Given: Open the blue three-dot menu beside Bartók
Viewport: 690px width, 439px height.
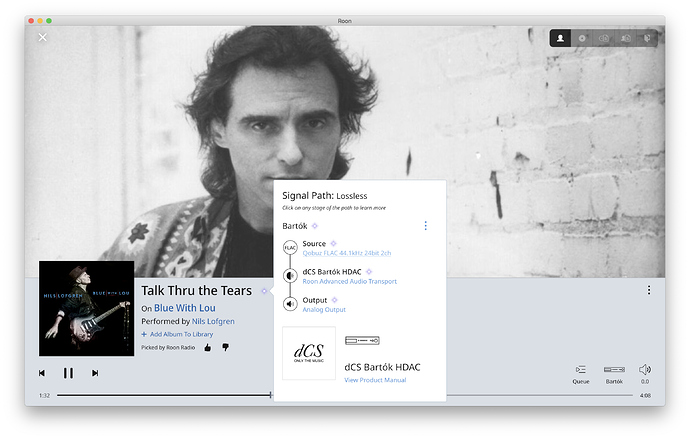Looking at the screenshot, I should click(x=425, y=226).
